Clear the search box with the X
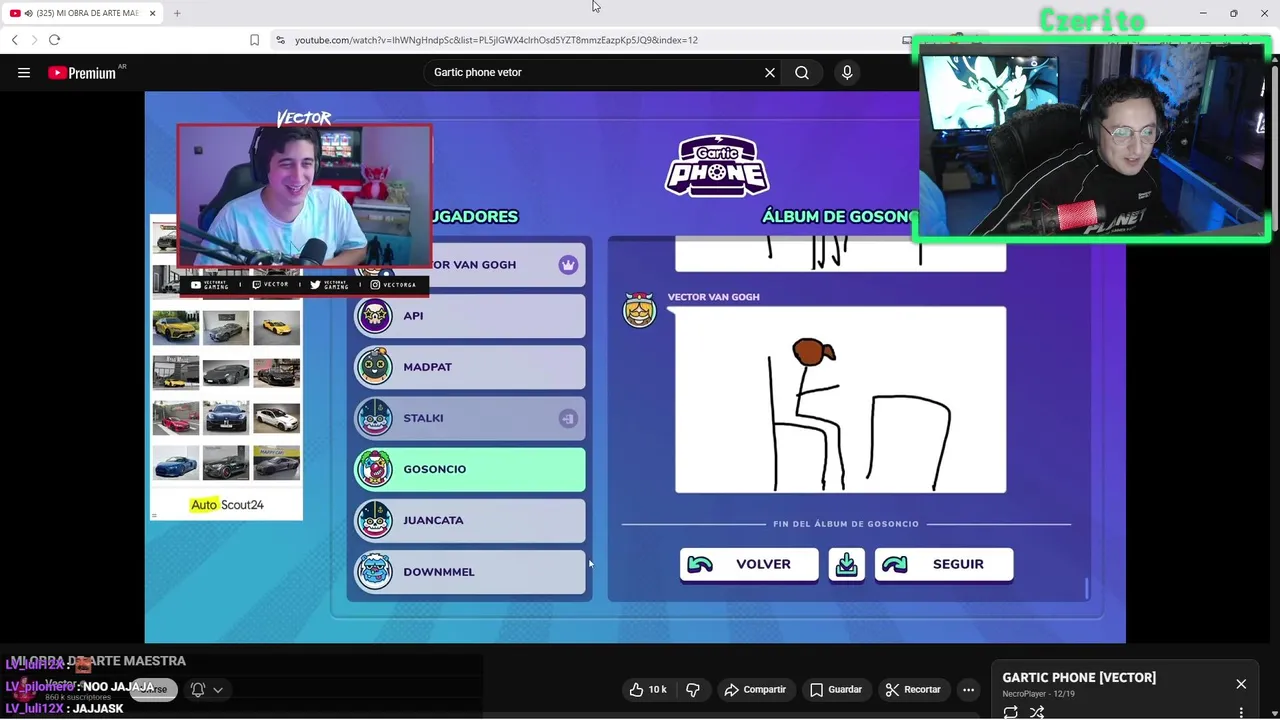The image size is (1280, 720). click(x=770, y=72)
